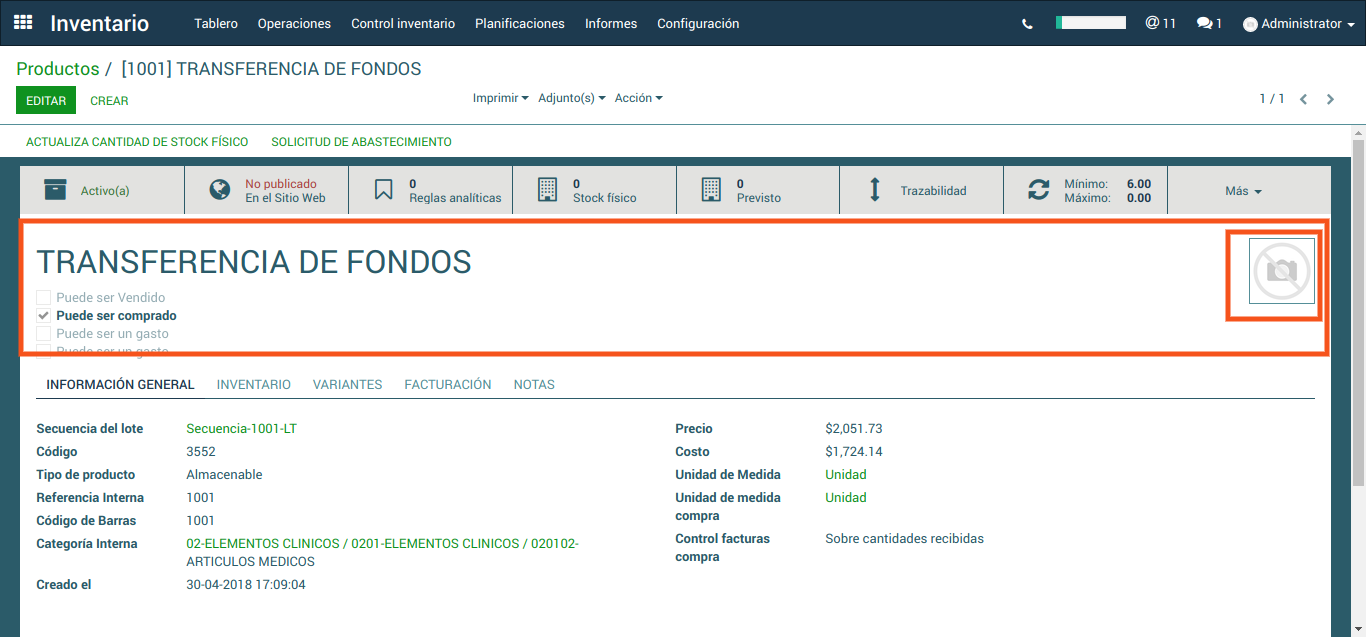Open the Secuencia-1001-LT link
The width and height of the screenshot is (1366, 637).
click(241, 429)
